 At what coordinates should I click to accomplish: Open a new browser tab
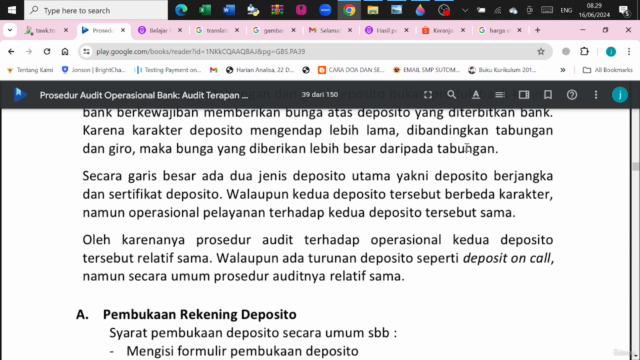pos(538,30)
